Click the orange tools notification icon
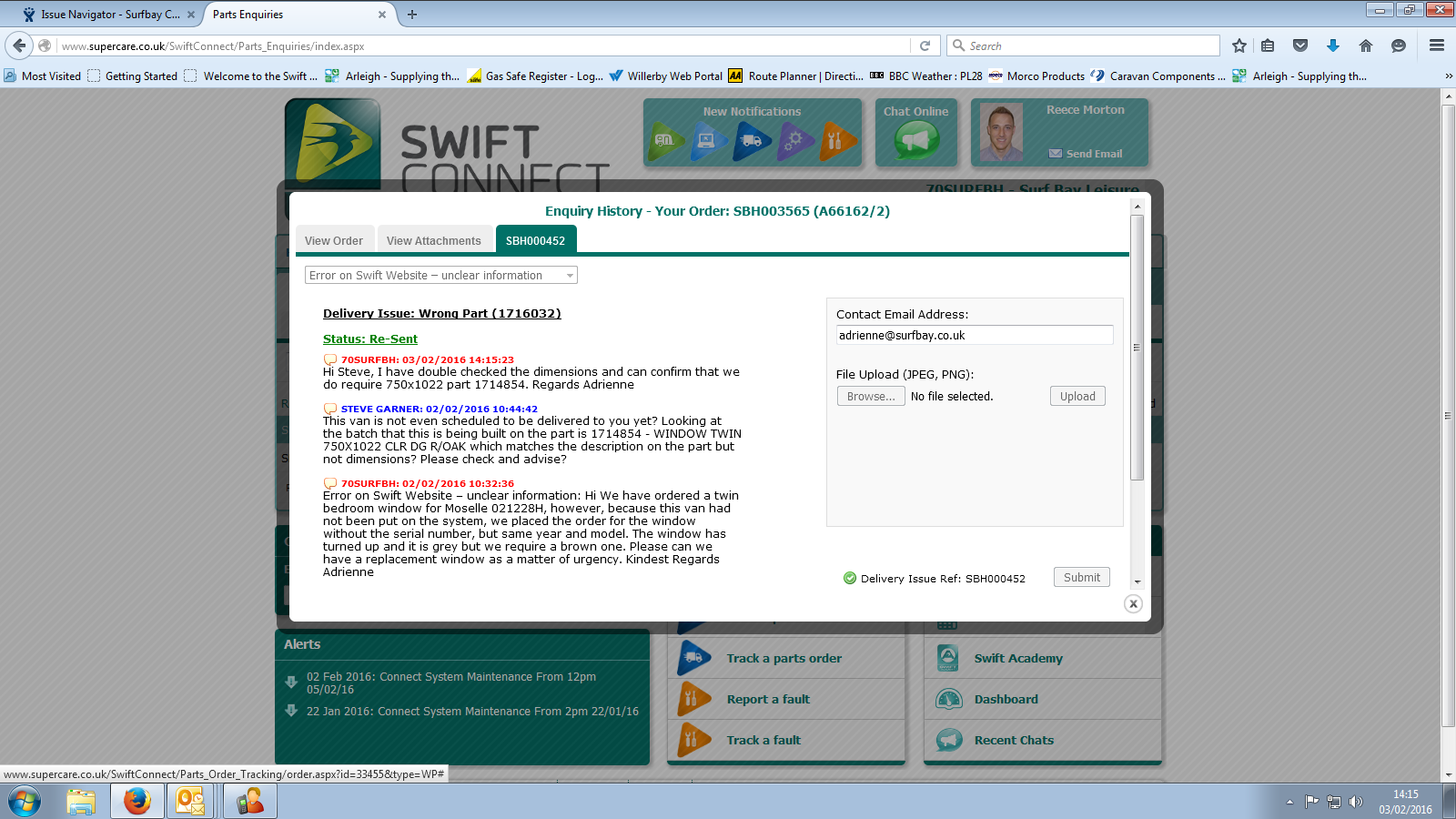Viewport: 1456px width, 819px height. pos(837,141)
